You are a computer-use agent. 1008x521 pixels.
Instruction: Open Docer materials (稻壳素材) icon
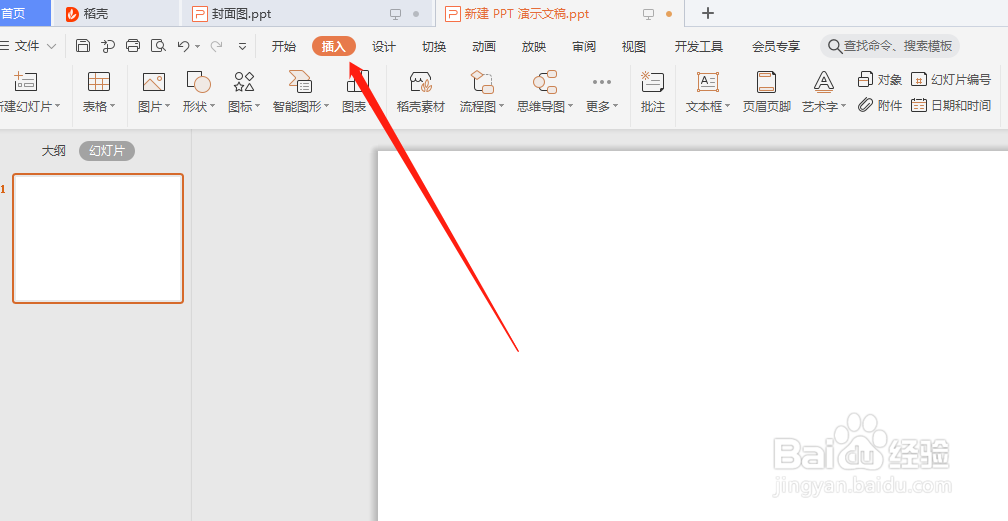click(x=420, y=82)
